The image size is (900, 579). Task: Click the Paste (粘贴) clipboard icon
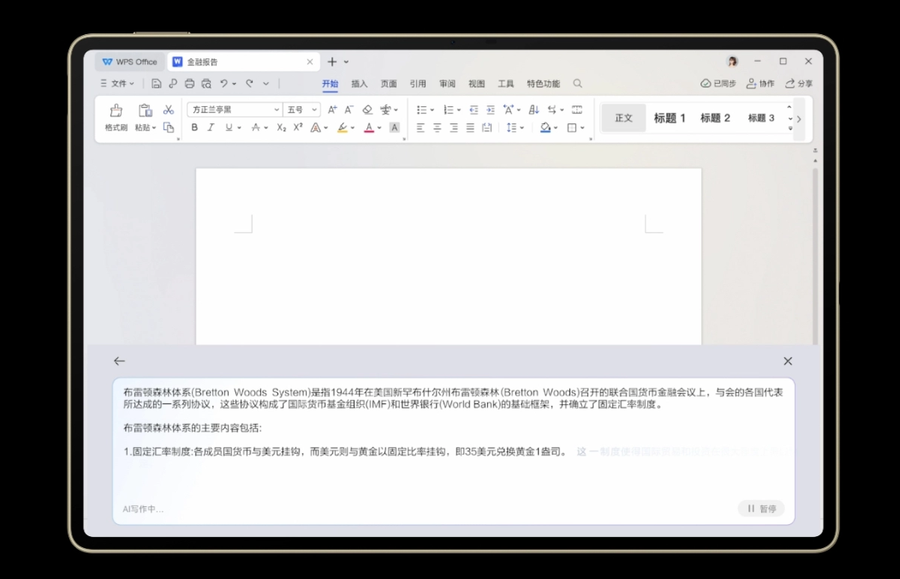[145, 110]
